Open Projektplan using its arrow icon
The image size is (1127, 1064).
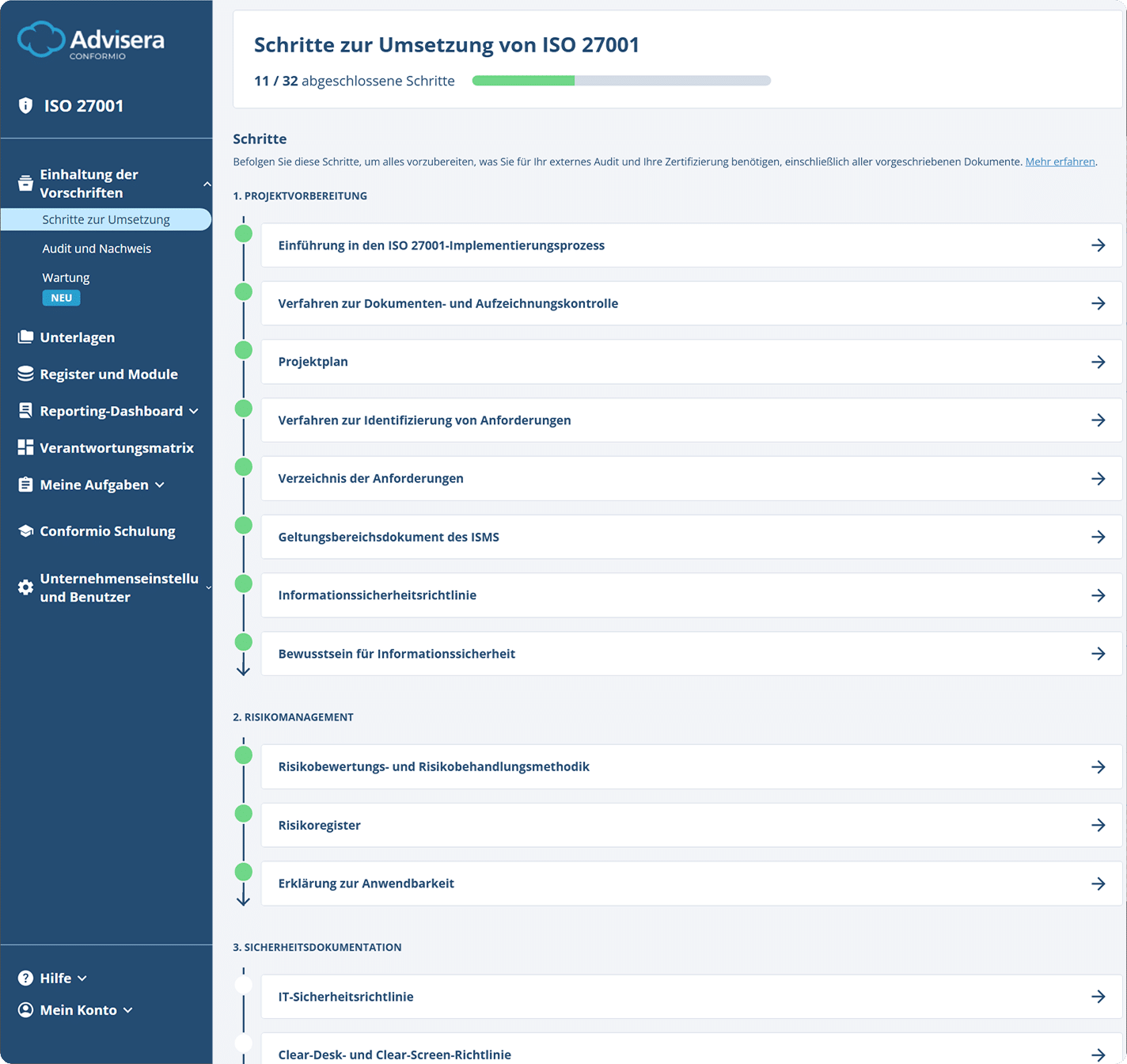1098,362
